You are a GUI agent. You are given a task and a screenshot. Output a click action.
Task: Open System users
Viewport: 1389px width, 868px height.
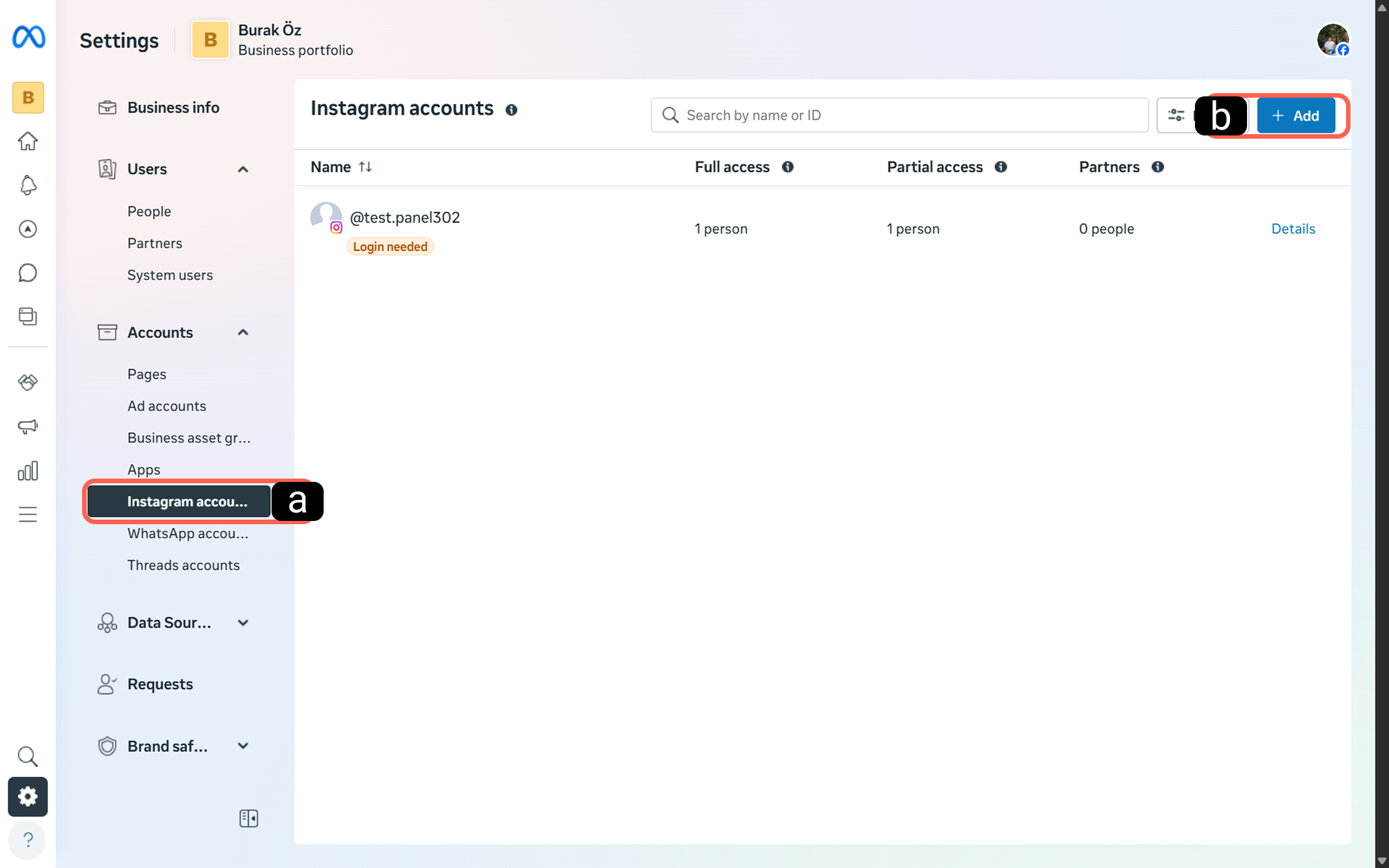click(170, 275)
